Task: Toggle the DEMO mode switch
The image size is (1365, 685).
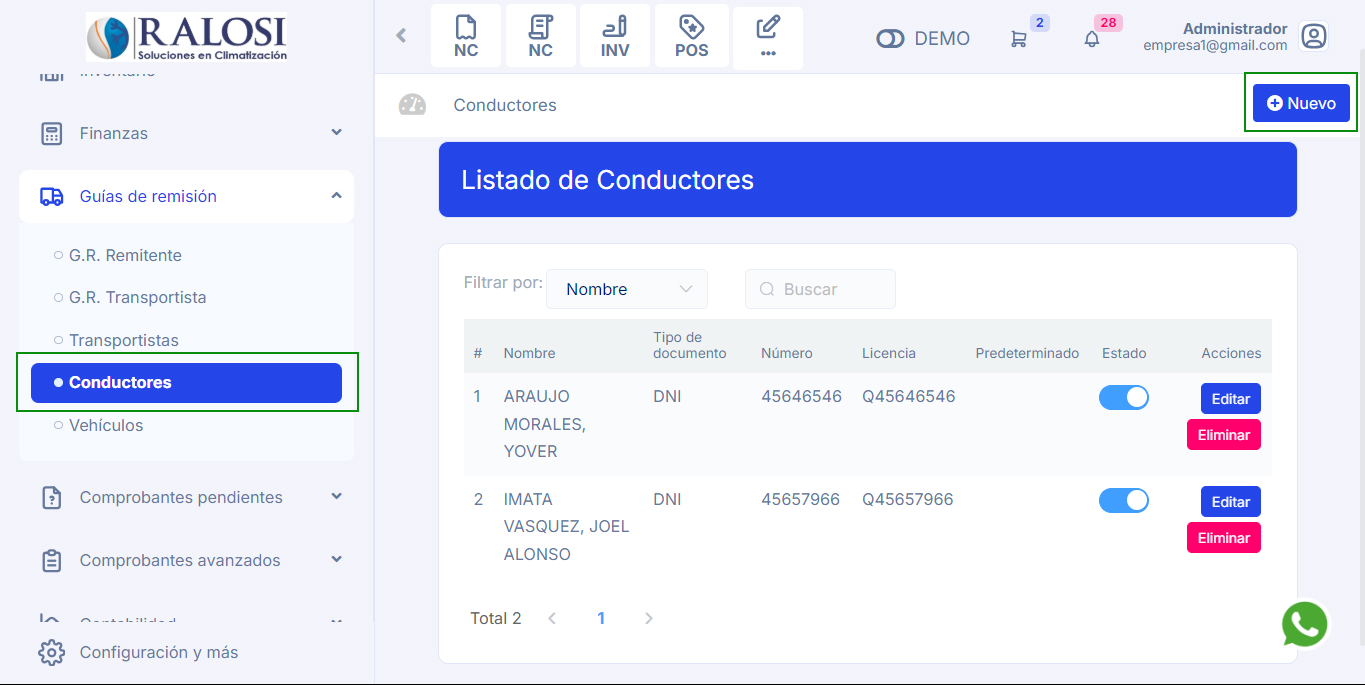Action: coord(890,39)
